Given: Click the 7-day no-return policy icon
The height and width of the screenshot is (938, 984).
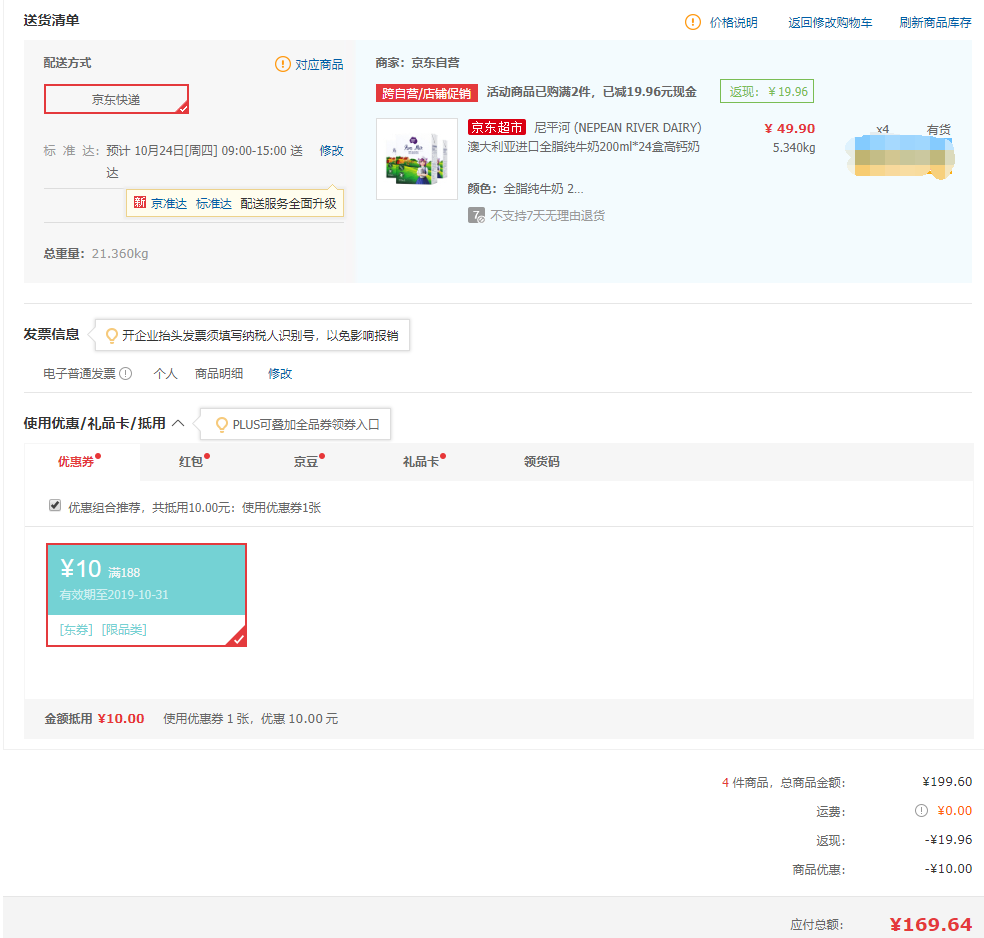Looking at the screenshot, I should 476,216.
